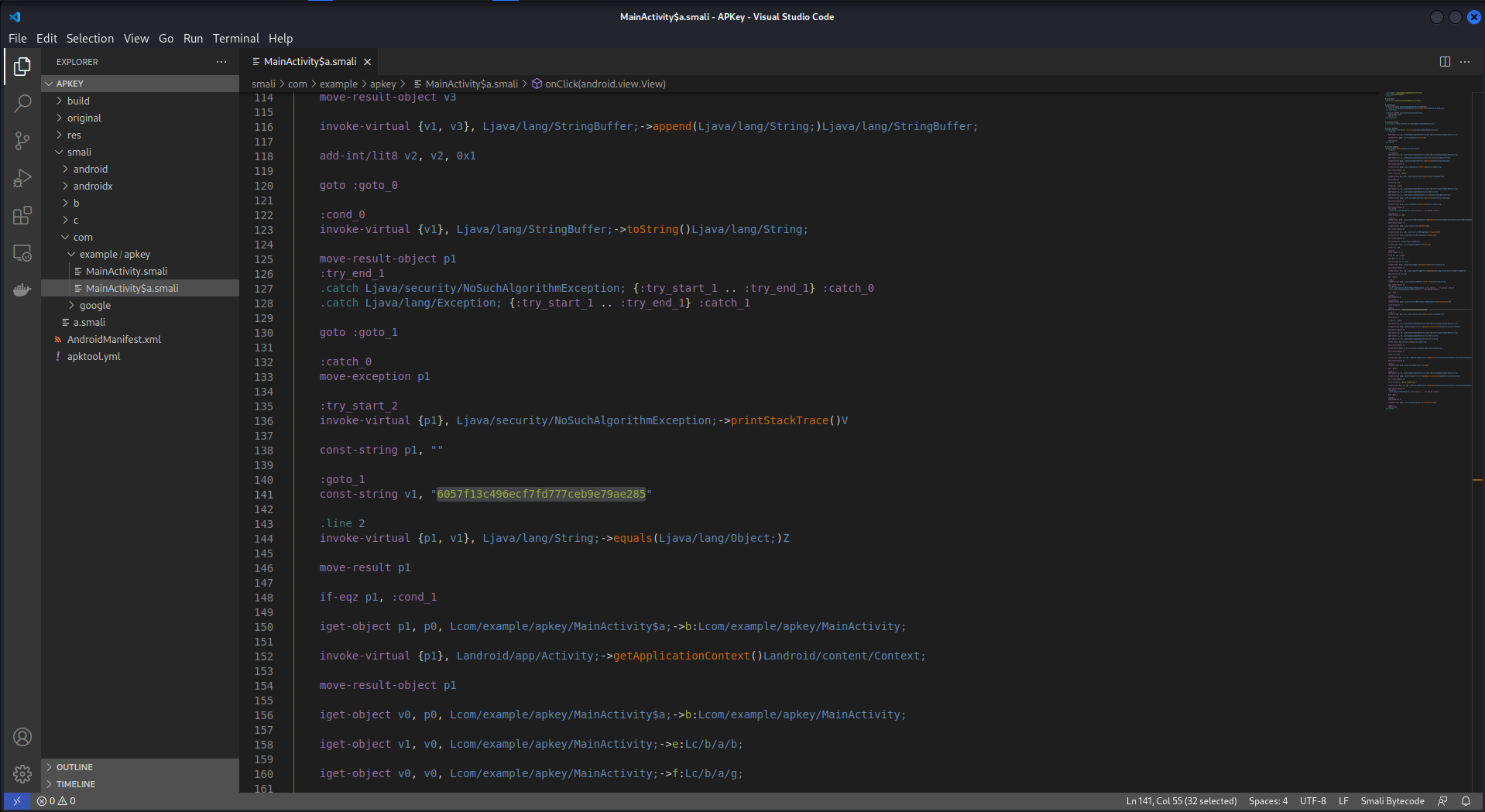Select MainActivity$a.smali in explorer tree
This screenshot has width=1485, height=812.
click(140, 288)
